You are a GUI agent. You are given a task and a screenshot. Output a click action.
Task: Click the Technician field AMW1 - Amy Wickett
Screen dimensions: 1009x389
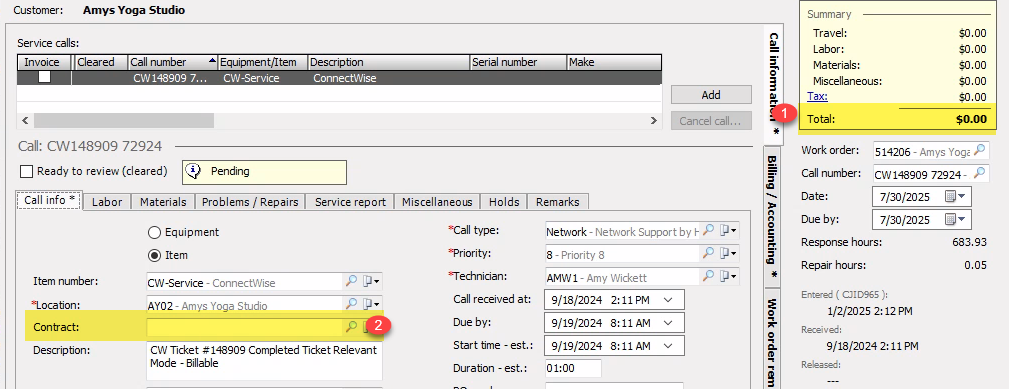point(622,276)
